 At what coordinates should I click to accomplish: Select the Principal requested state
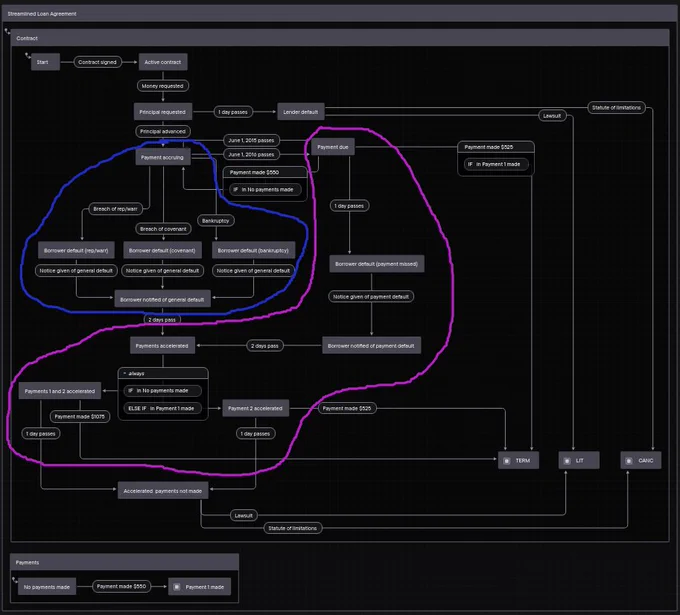tap(163, 112)
